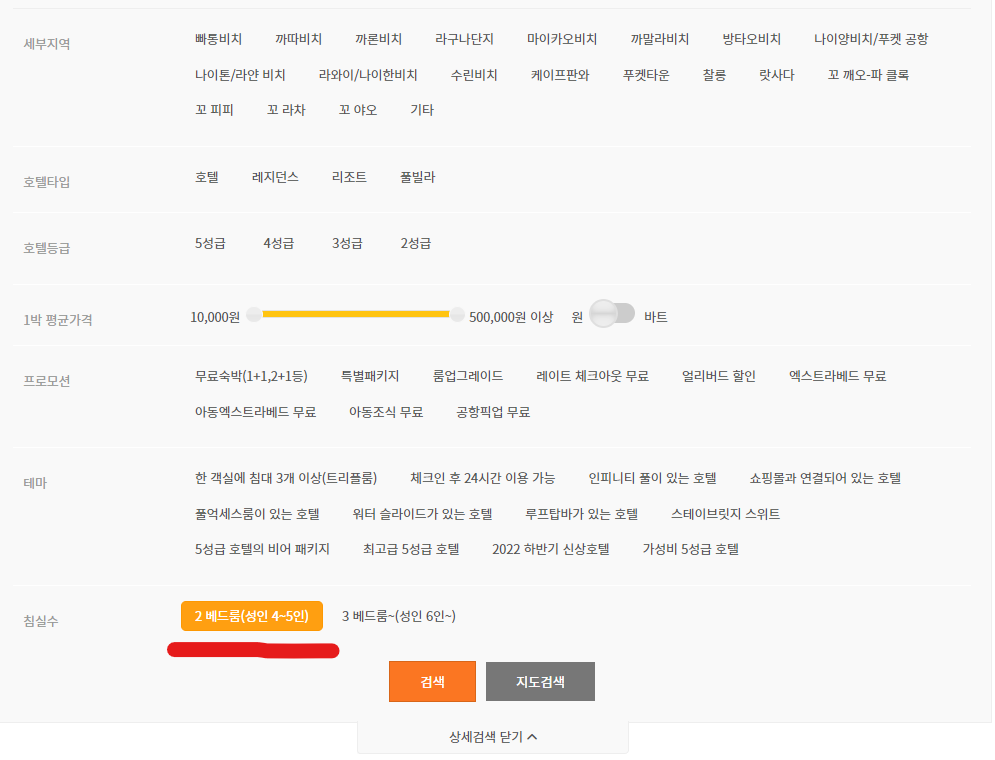Filter hotel type by 레지던스
This screenshot has height=760, width=995.
pos(275,177)
